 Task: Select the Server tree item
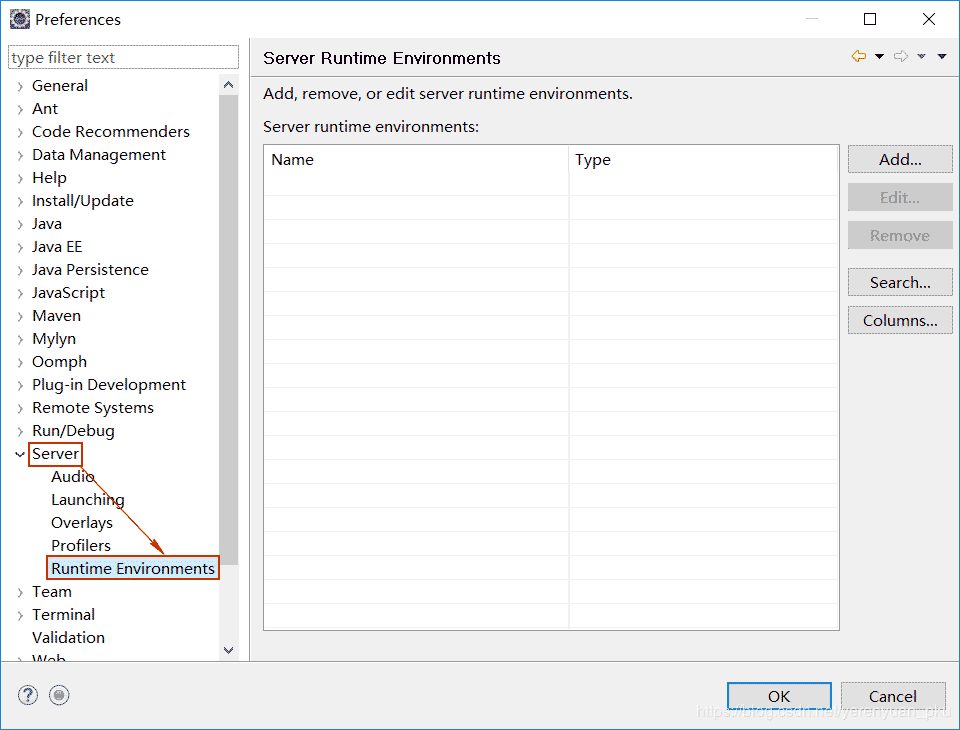tap(55, 454)
